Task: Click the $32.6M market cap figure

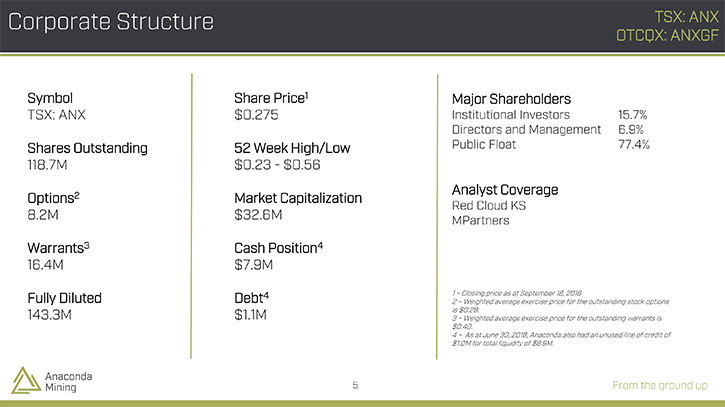Action: click(x=258, y=215)
